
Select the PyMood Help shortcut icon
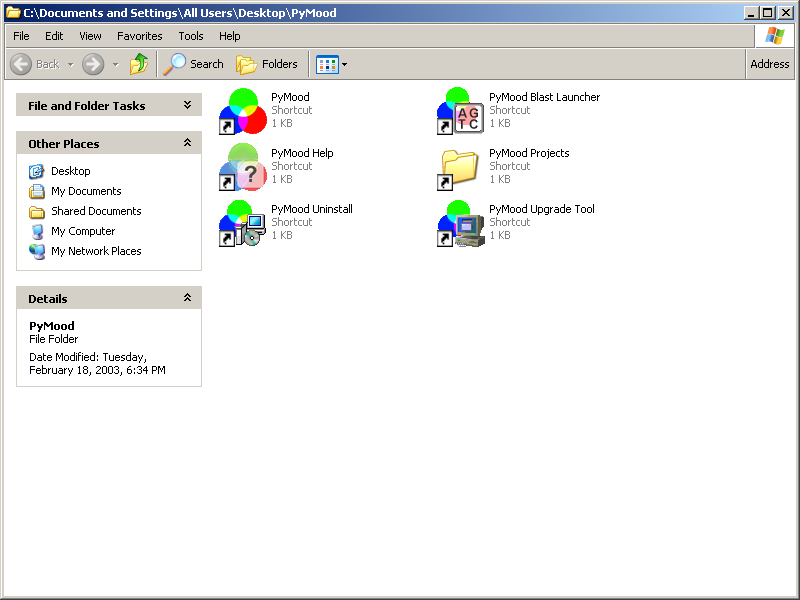(x=243, y=167)
